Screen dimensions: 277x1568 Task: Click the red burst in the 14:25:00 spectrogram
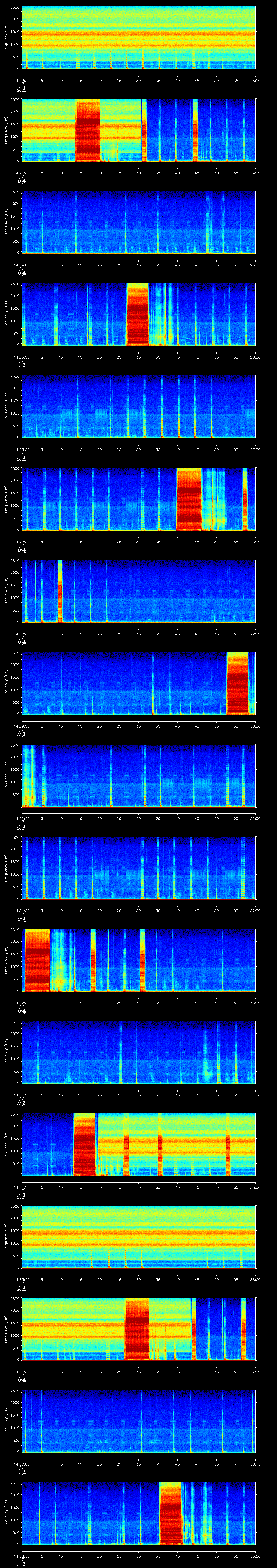coord(138,315)
